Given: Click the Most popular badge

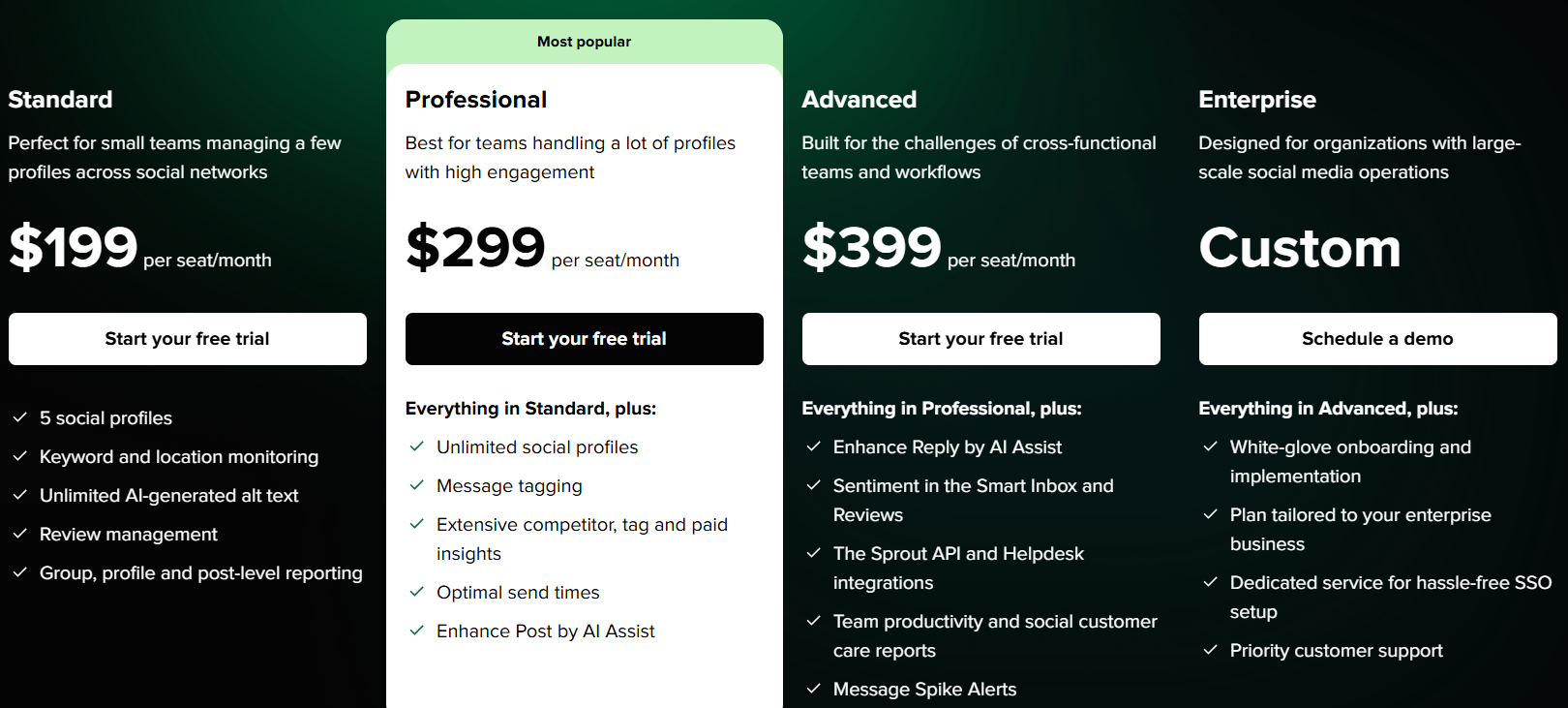Looking at the screenshot, I should point(585,42).
